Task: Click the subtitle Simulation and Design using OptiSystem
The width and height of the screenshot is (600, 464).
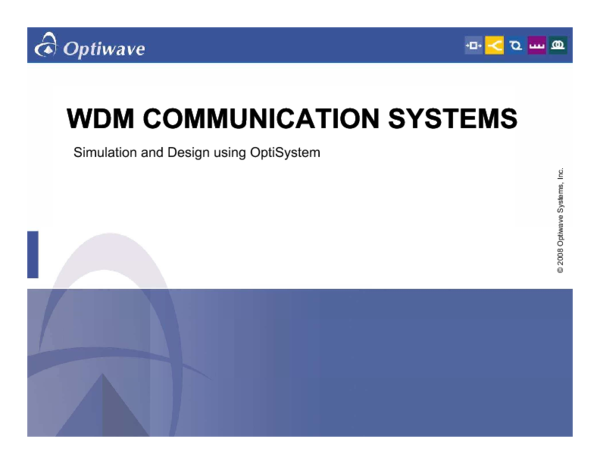Action: pyautogui.click(x=197, y=153)
